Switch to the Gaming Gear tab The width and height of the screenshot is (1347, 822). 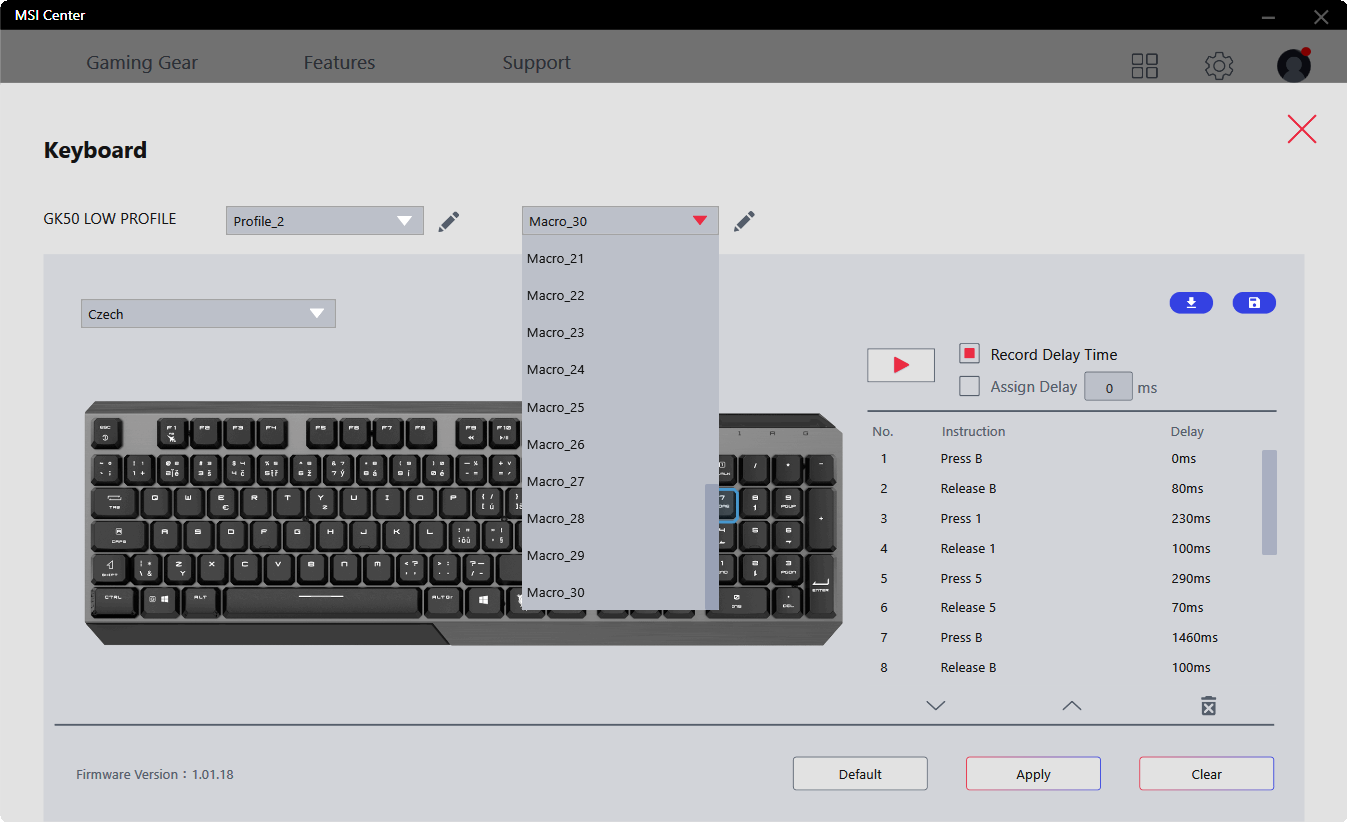click(142, 62)
